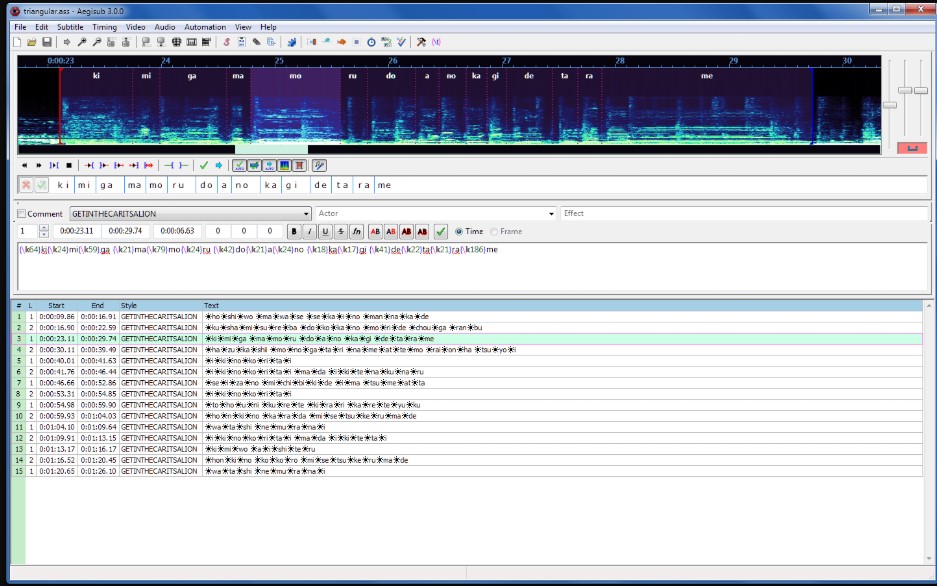Click the start time field 0:00:23.11
Image resolution: width=937 pixels, height=586 pixels.
77,231
